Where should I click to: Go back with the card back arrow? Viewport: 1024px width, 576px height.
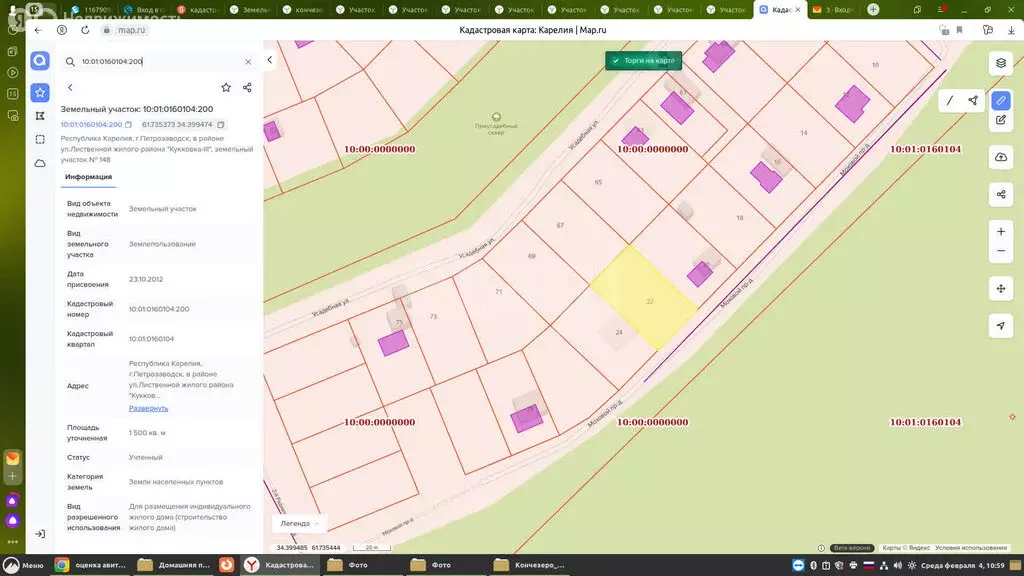(x=70, y=88)
